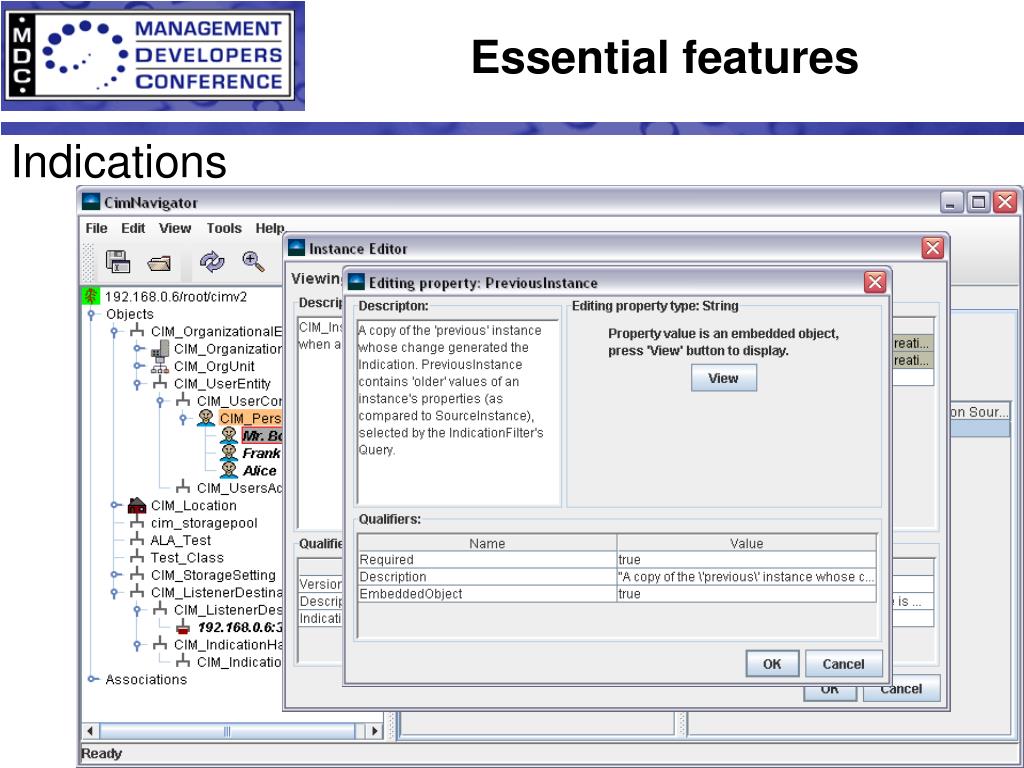The image size is (1024, 768).
Task: Expand the CIM_OrgUnit node
Action: (x=138, y=366)
